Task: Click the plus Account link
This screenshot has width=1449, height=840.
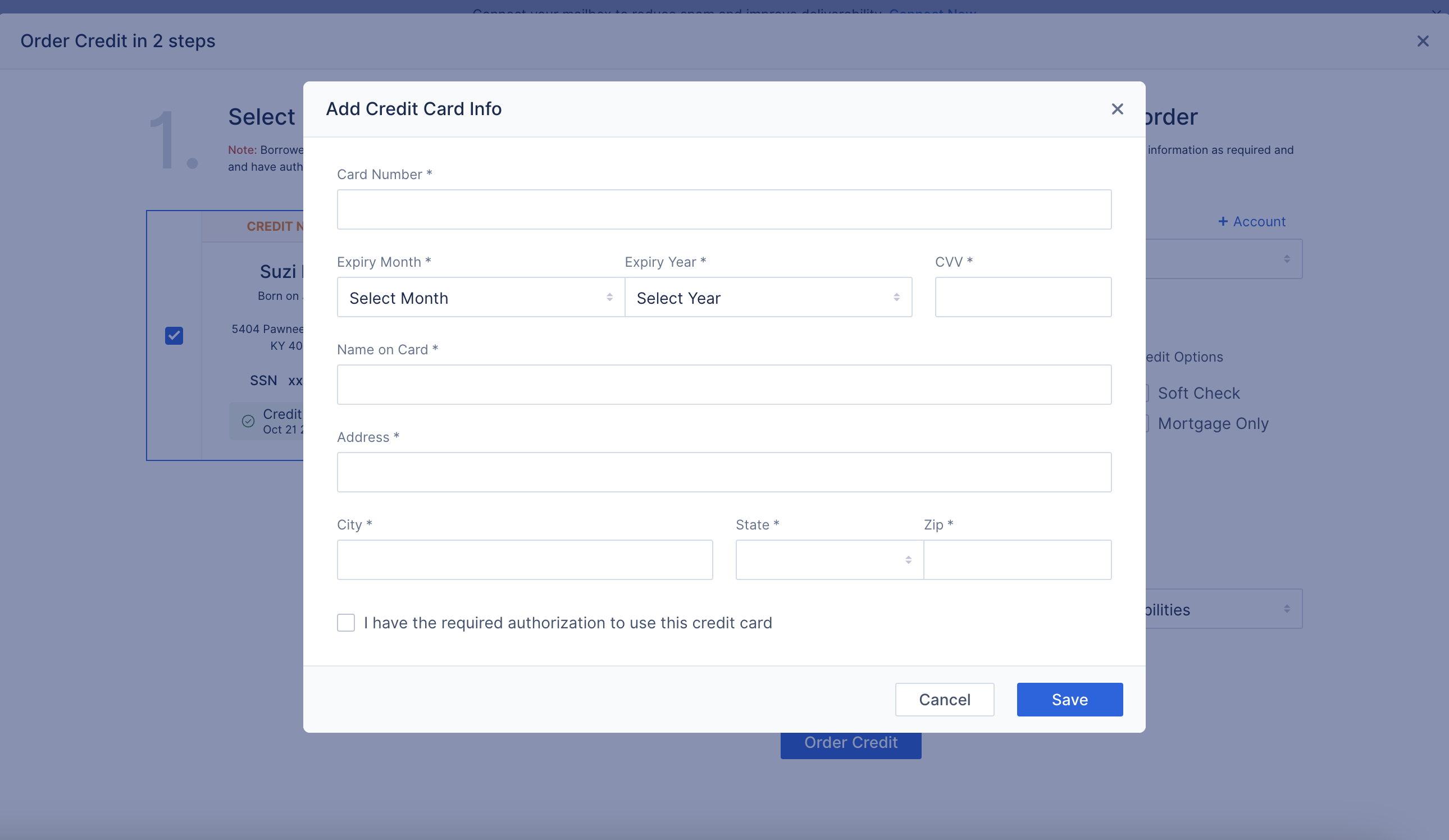Action: [x=1252, y=221]
